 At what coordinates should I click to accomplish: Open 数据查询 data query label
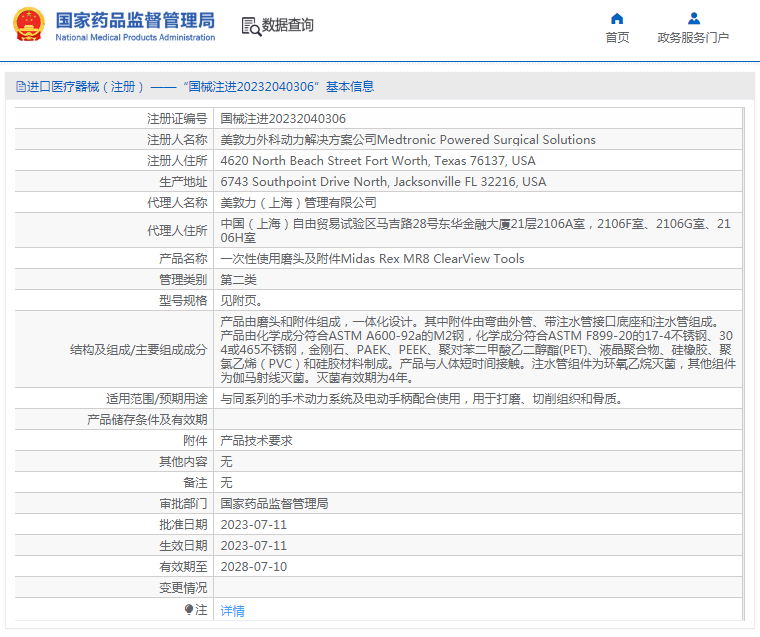point(287,25)
